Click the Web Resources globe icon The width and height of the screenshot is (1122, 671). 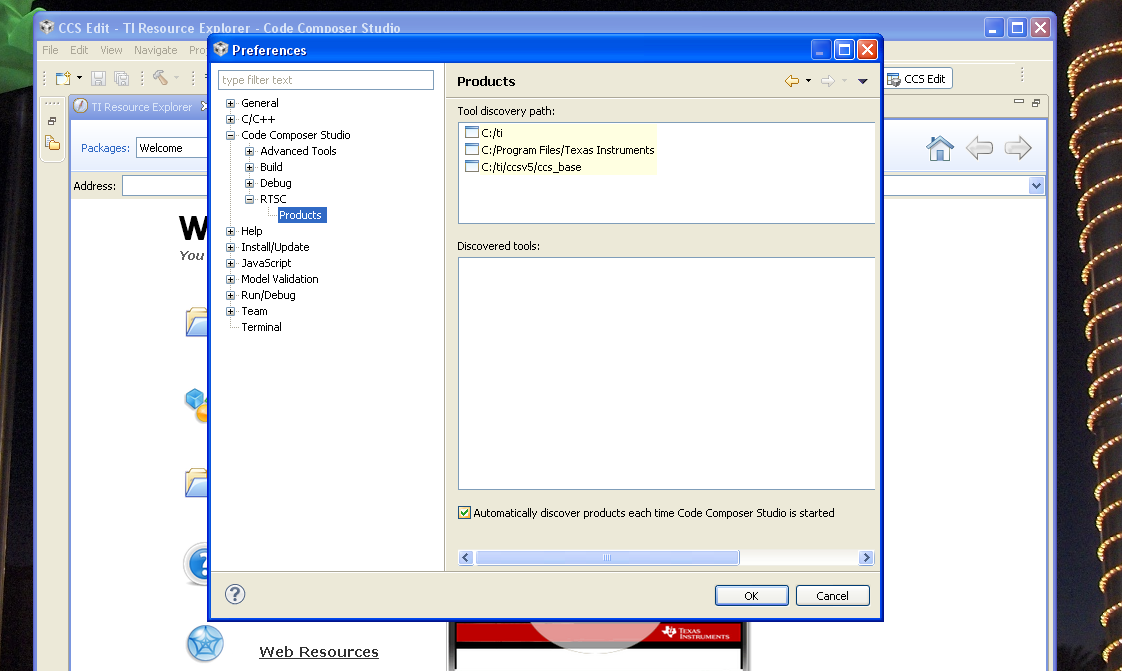pos(205,643)
